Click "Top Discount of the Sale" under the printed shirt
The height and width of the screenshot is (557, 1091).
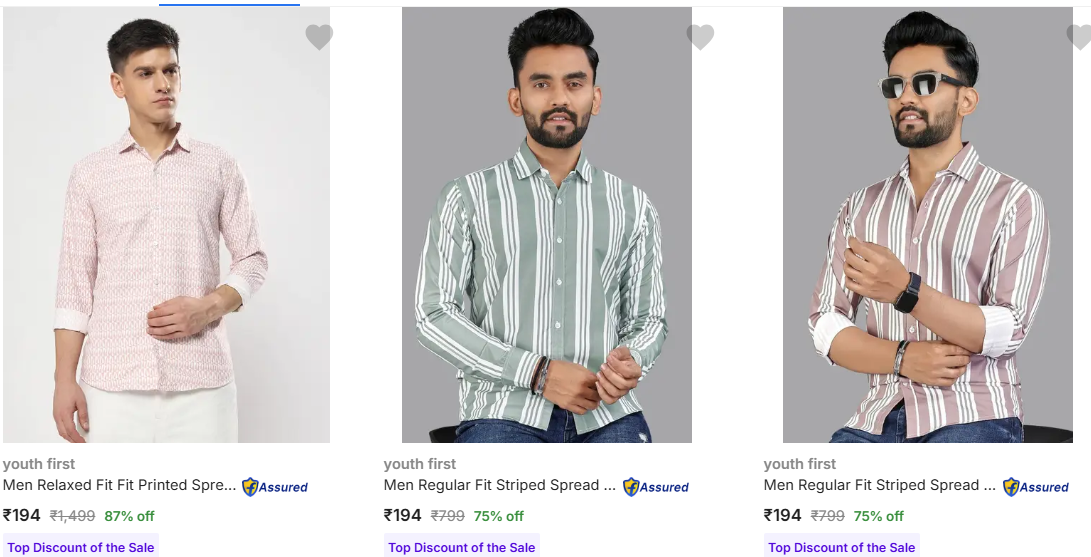pos(81,547)
